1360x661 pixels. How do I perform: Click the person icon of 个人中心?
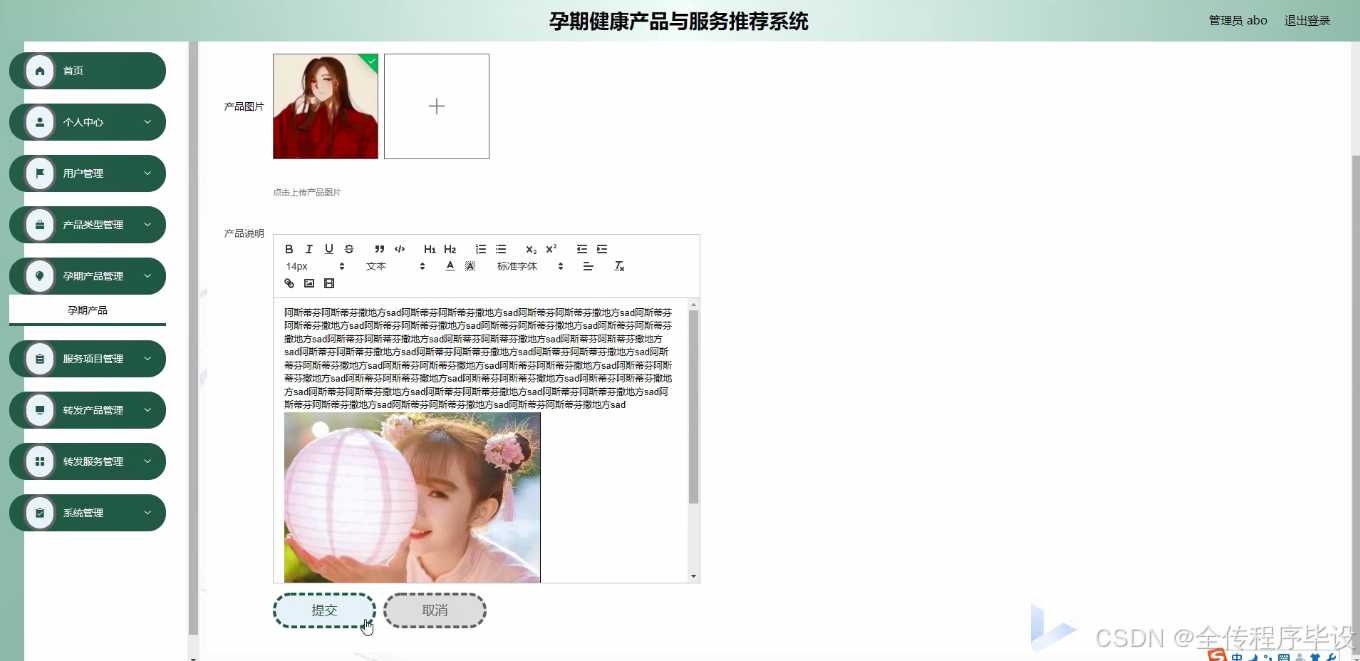point(40,122)
